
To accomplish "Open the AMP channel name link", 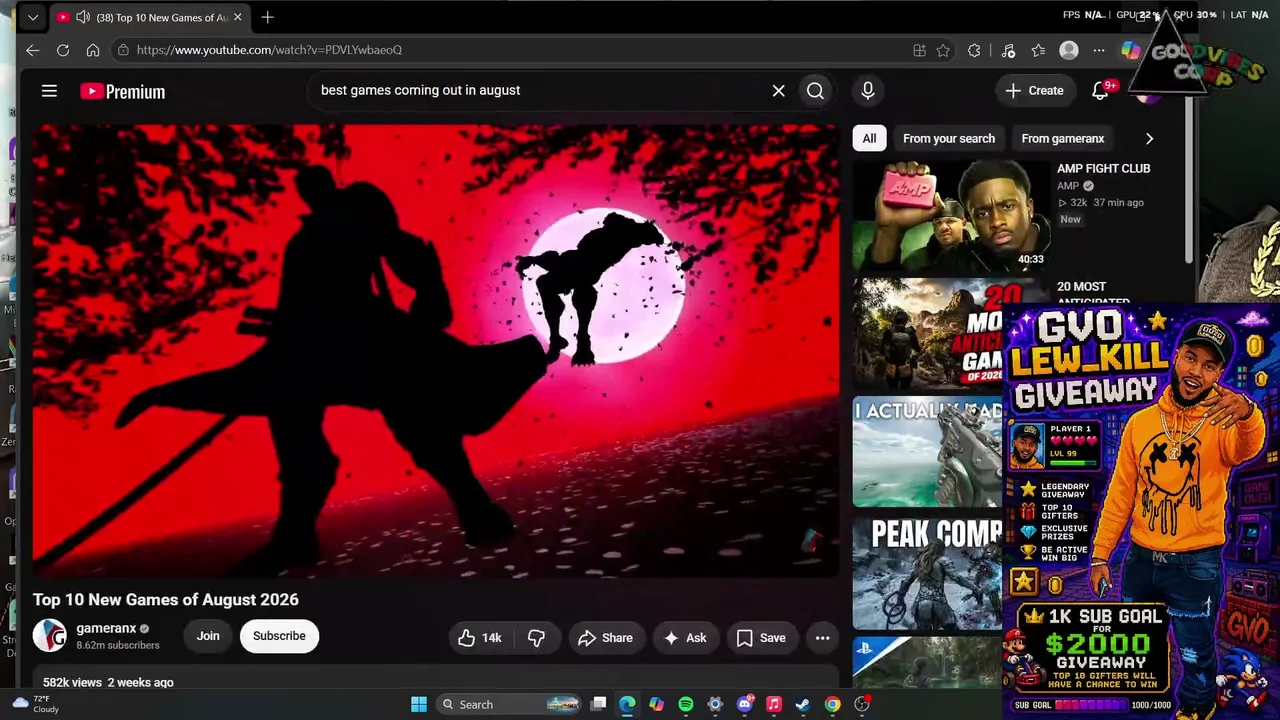I will tap(1068, 186).
